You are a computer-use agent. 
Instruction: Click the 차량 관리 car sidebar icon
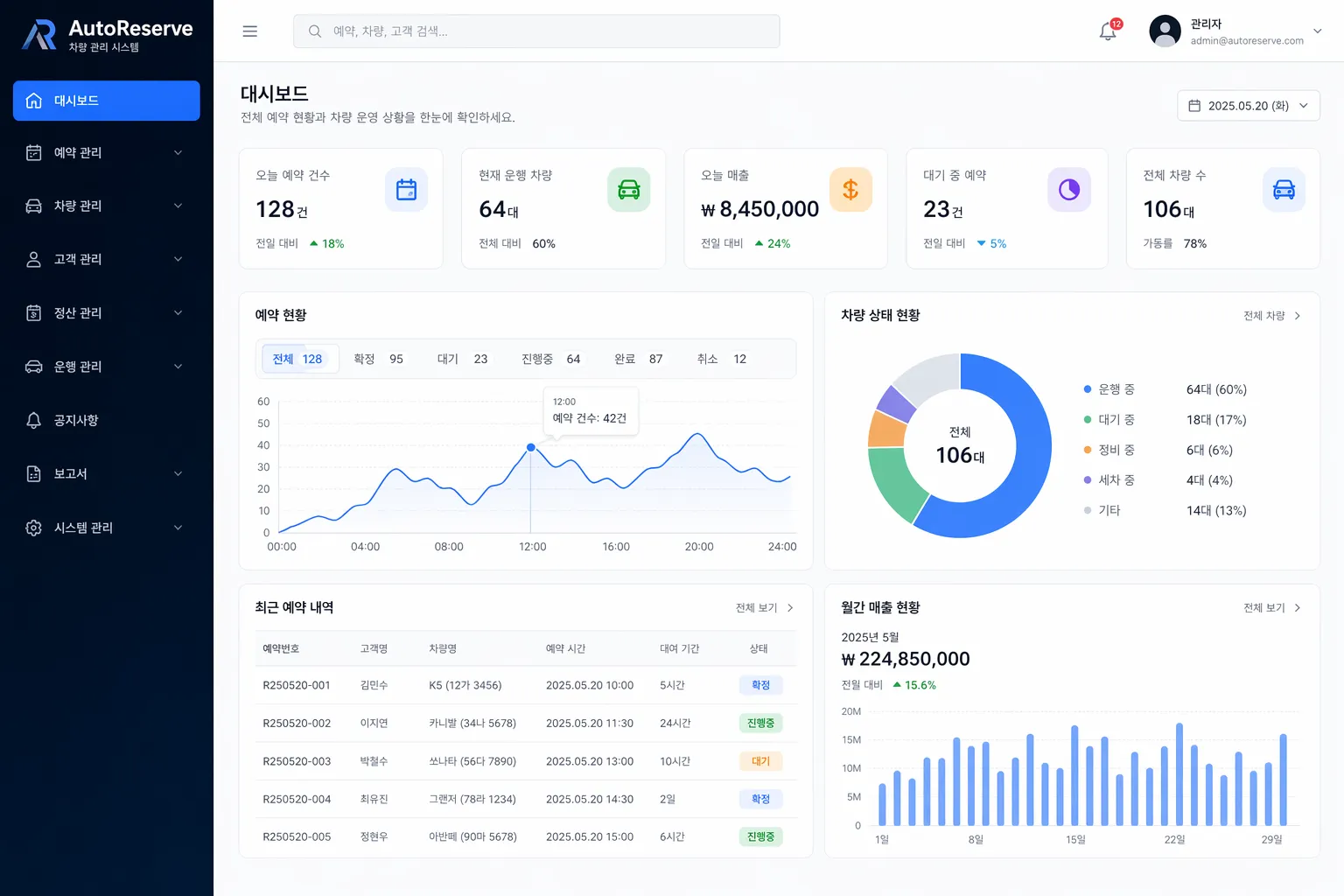[x=34, y=206]
